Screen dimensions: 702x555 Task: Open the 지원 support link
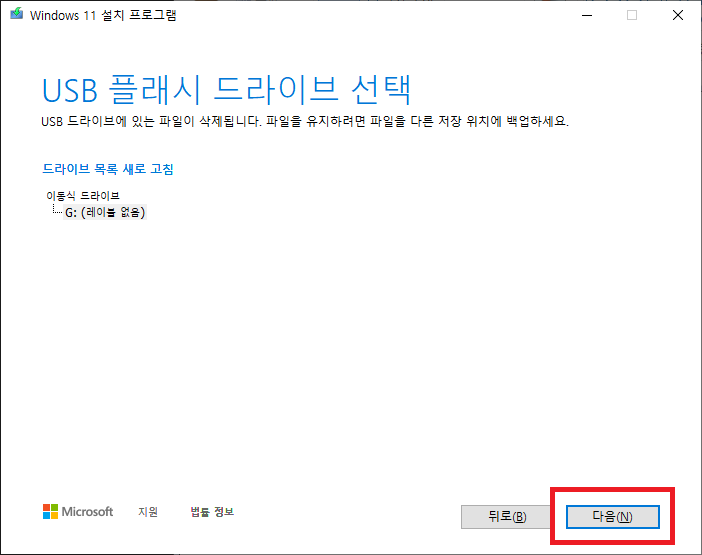tap(148, 512)
